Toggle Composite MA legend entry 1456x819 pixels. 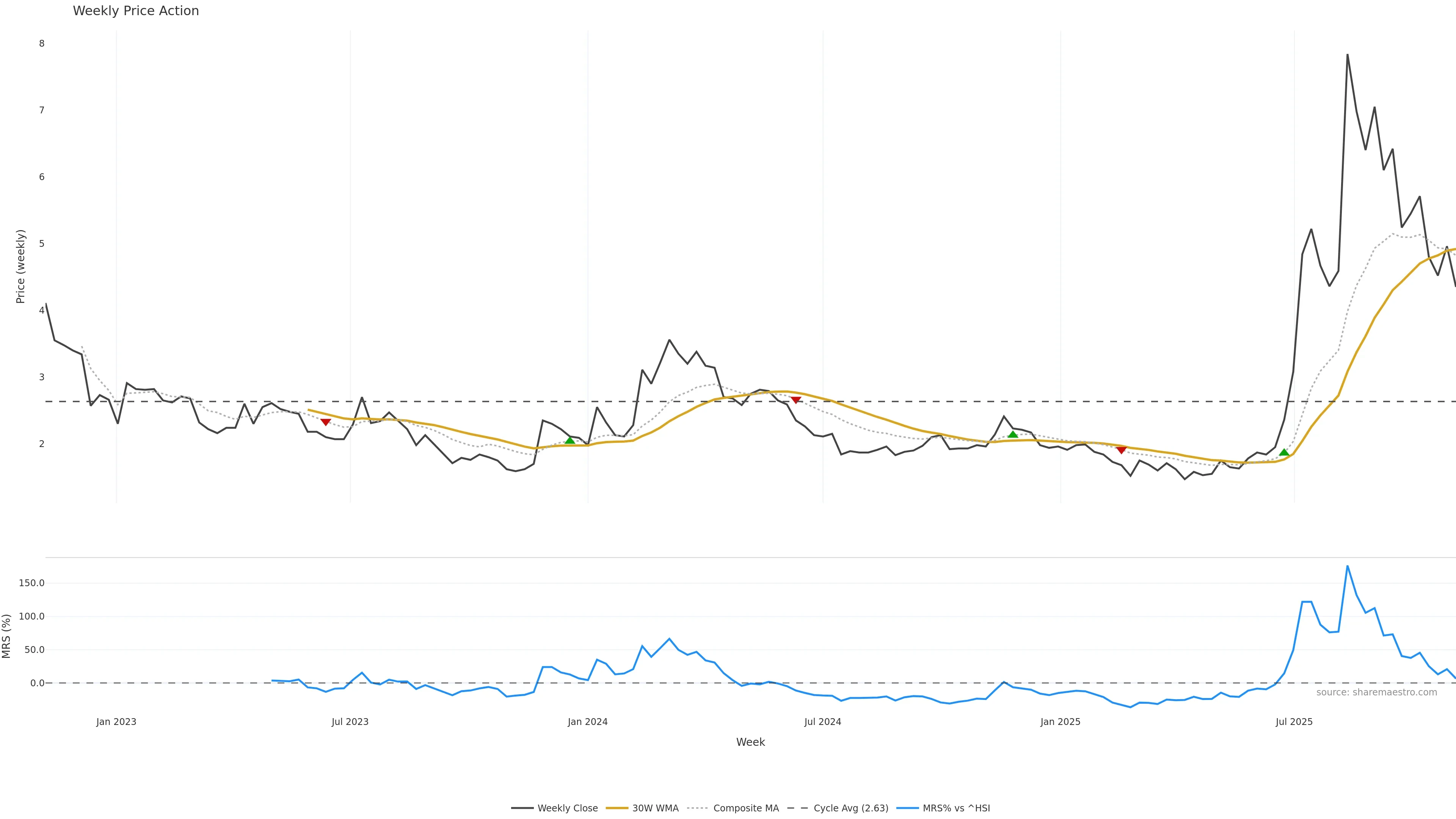point(745,808)
